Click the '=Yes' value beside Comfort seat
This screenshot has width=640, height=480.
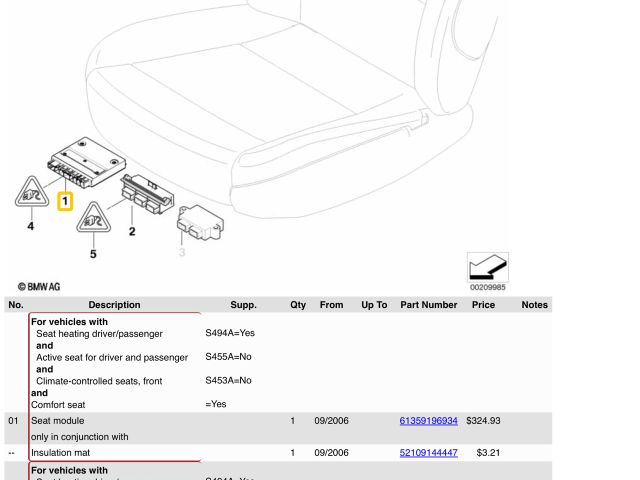216,404
